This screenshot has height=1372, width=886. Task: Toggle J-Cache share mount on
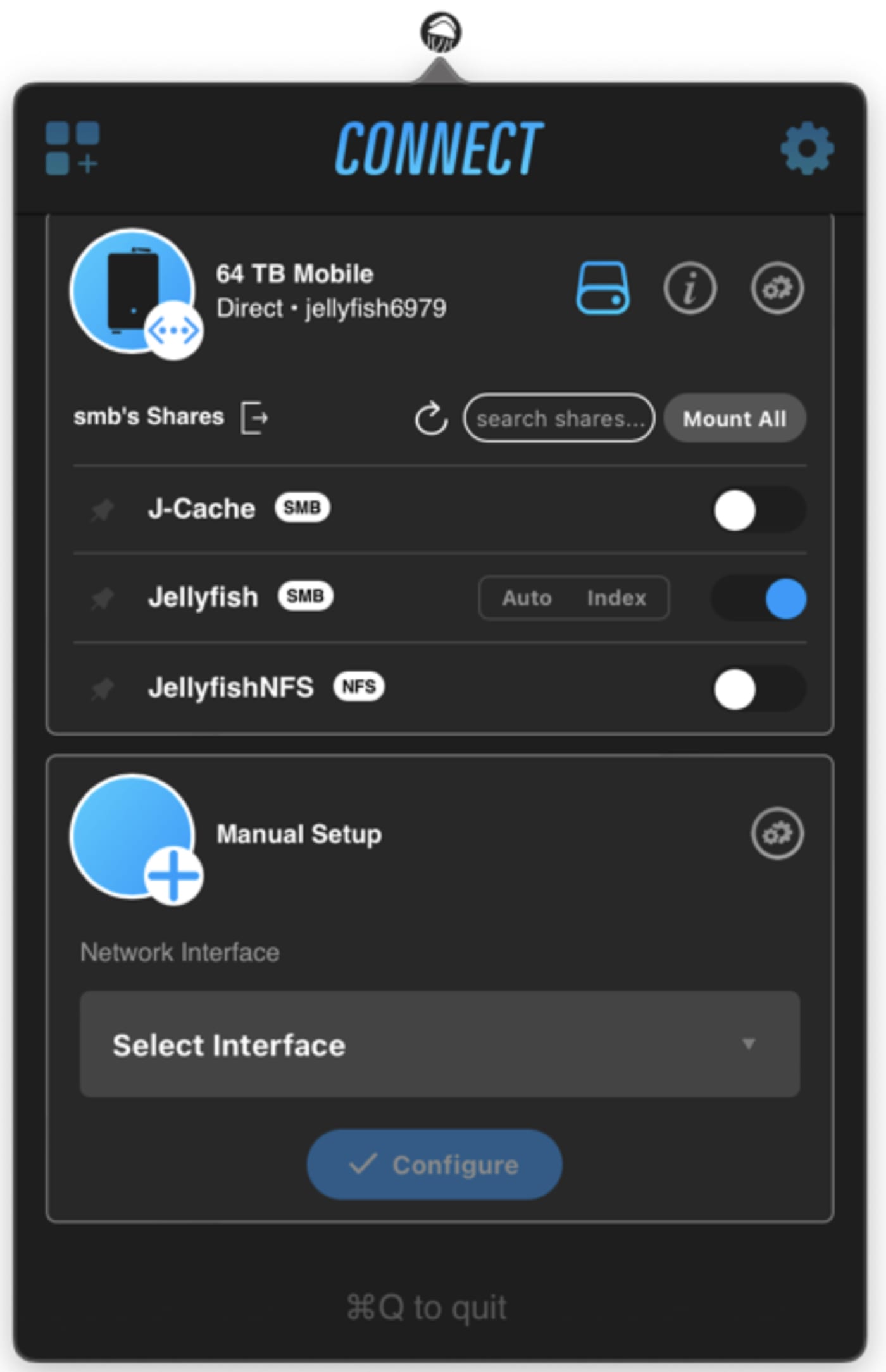point(759,510)
